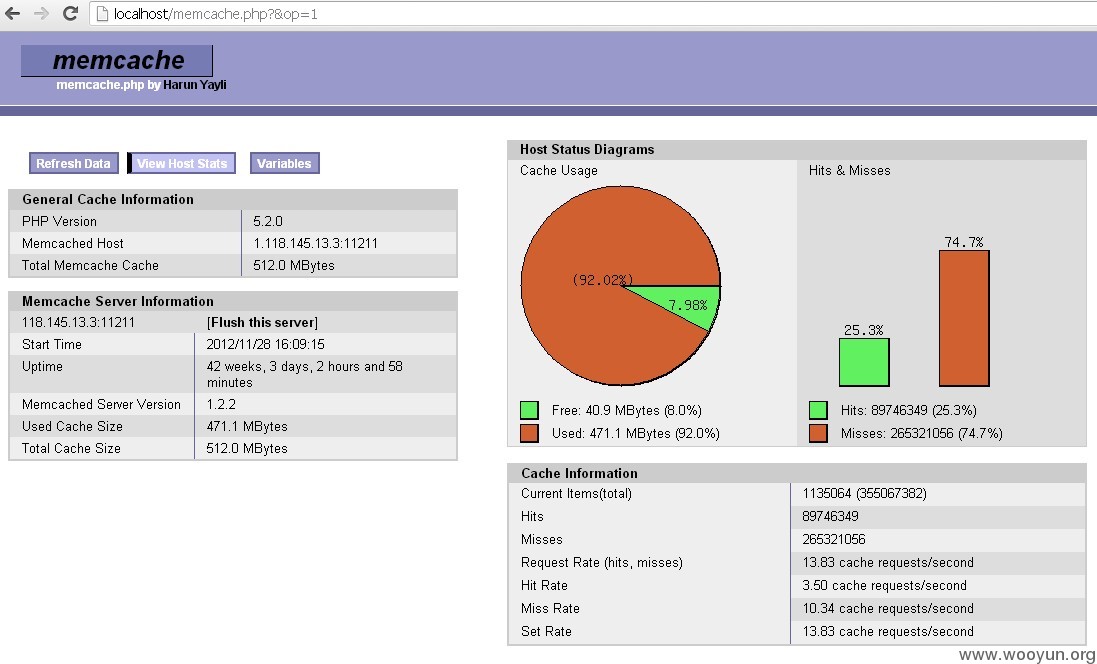Open the Harun Yayli author link
Image resolution: width=1097 pixels, height=664 pixels.
click(x=194, y=85)
